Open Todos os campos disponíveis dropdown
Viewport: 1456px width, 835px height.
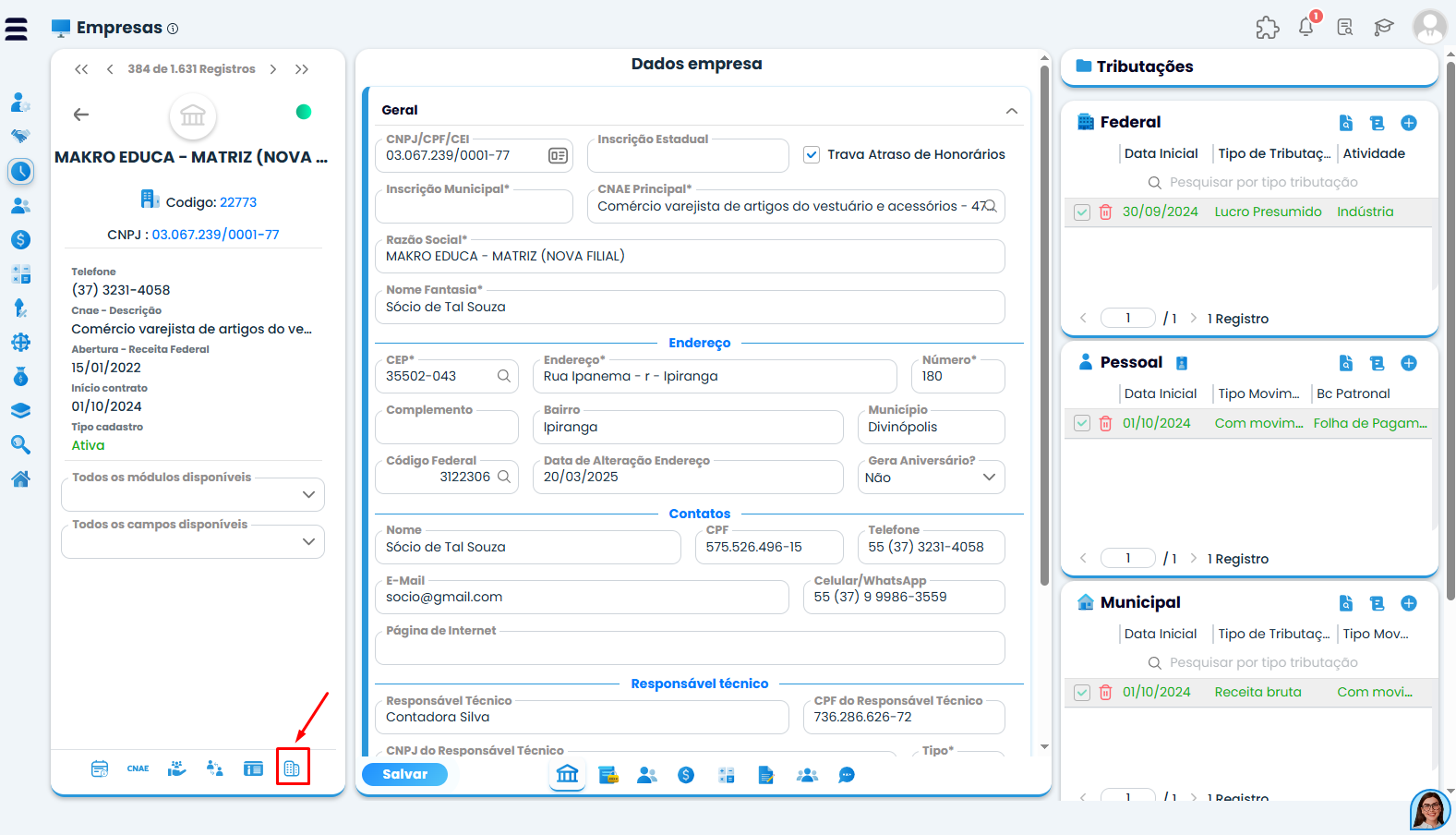click(193, 541)
